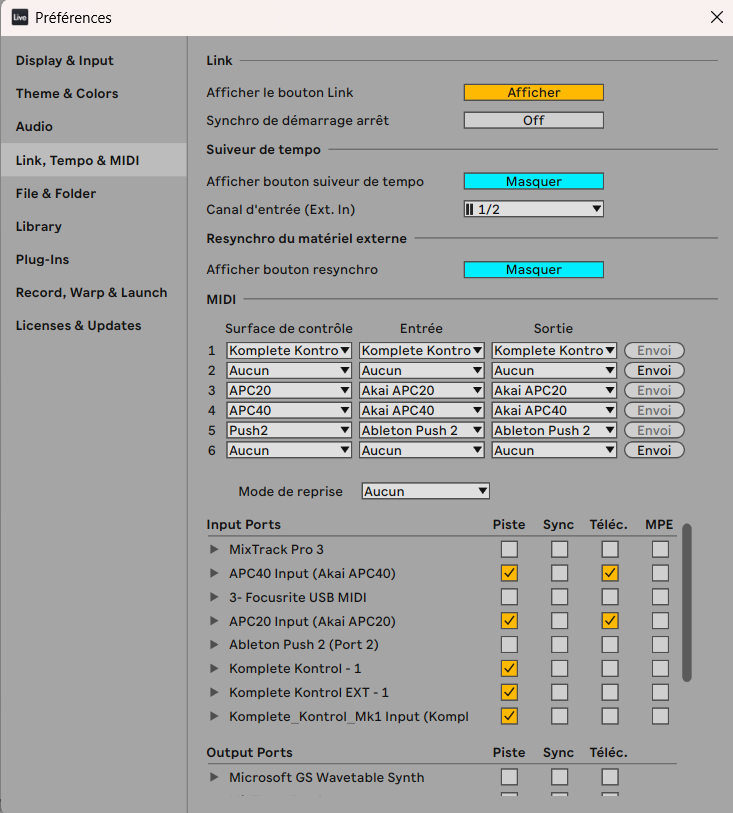Enable Sync for MixTrack Pro 3 input
Viewport: 733px width, 813px height.
pos(559,549)
